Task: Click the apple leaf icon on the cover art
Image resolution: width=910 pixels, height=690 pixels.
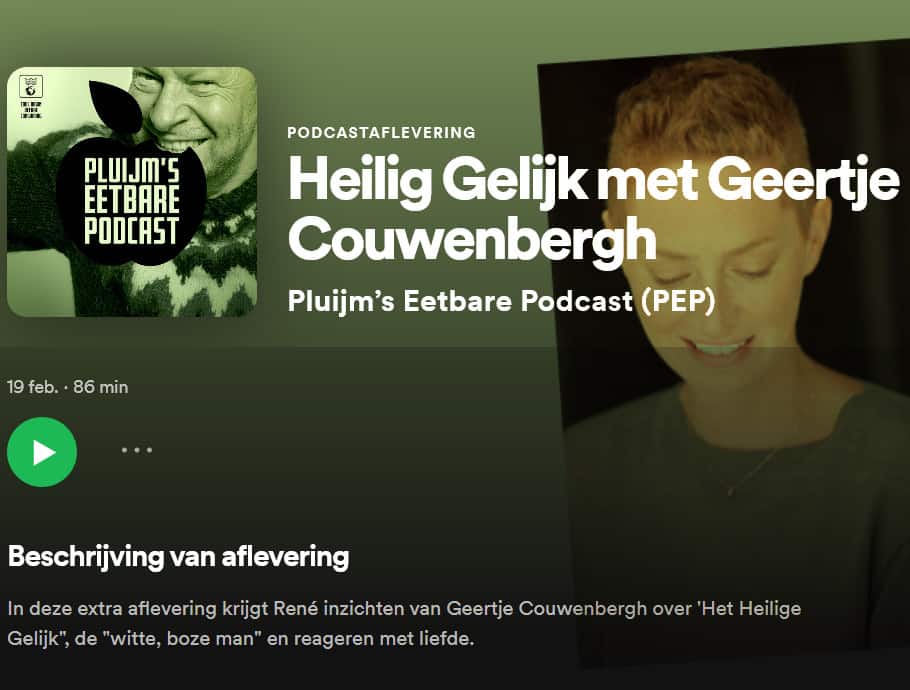Action: (x=116, y=106)
